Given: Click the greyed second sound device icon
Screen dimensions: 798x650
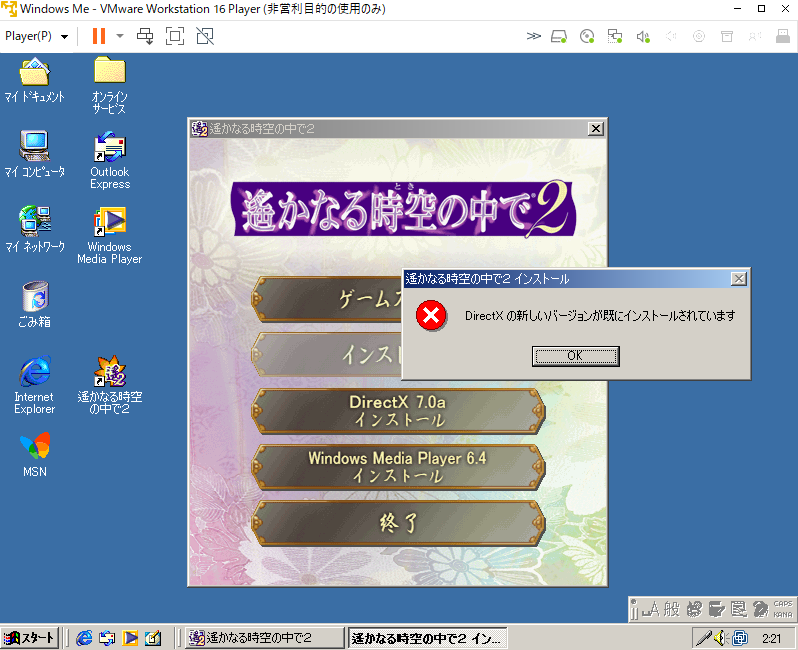Looking at the screenshot, I should coord(671,36).
